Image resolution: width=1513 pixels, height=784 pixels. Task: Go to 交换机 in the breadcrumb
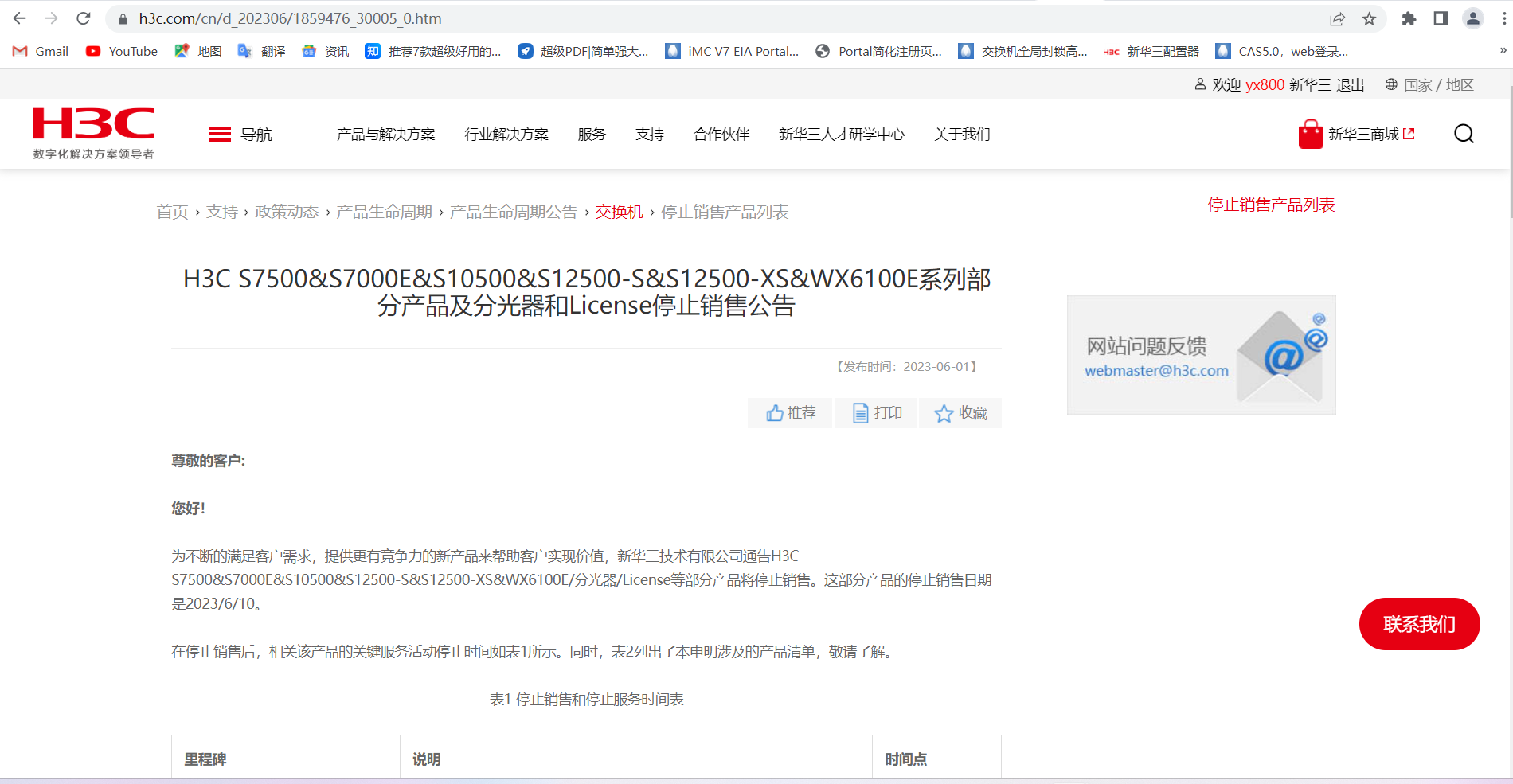(x=620, y=212)
